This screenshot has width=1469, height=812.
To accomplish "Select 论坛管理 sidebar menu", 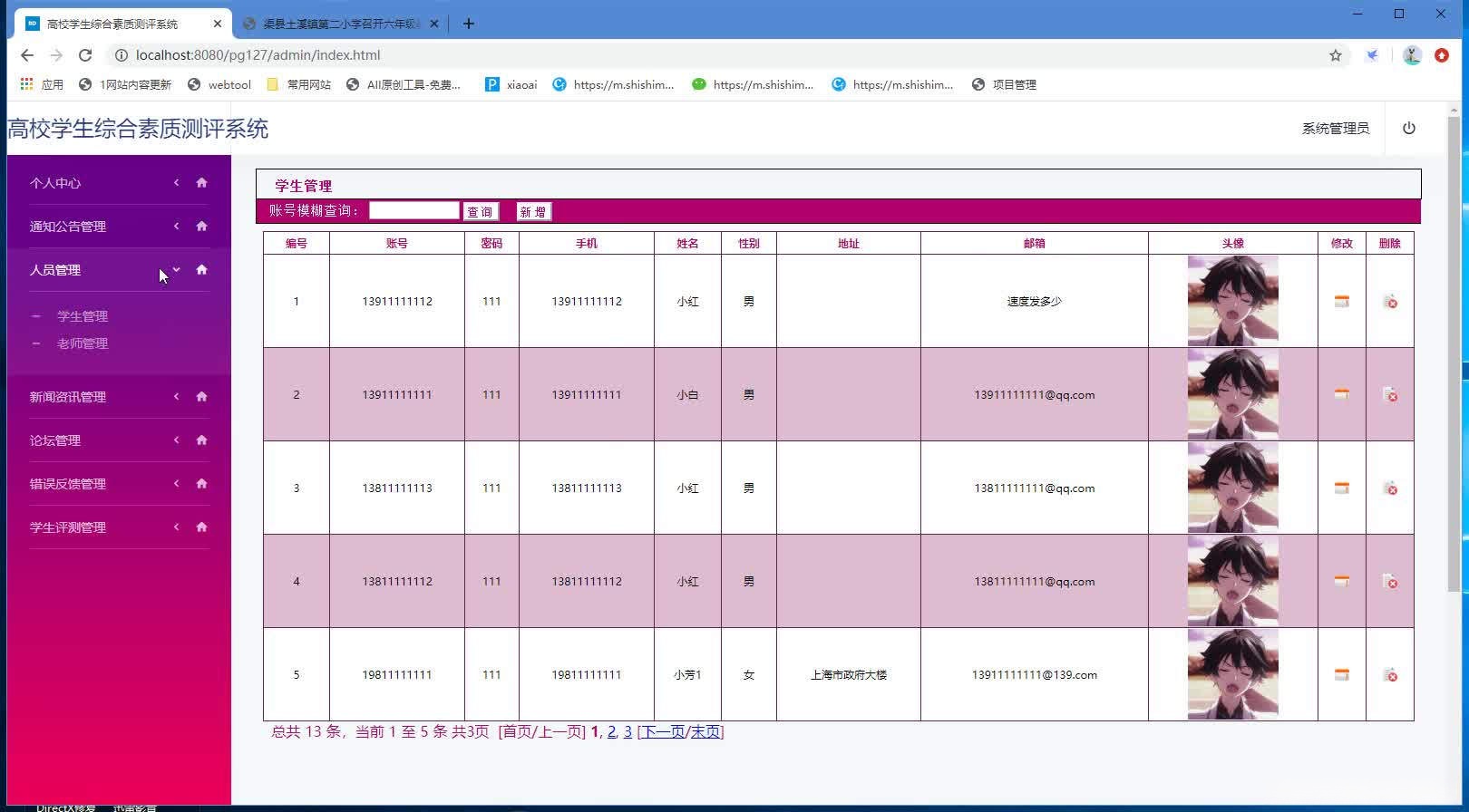I will point(55,440).
